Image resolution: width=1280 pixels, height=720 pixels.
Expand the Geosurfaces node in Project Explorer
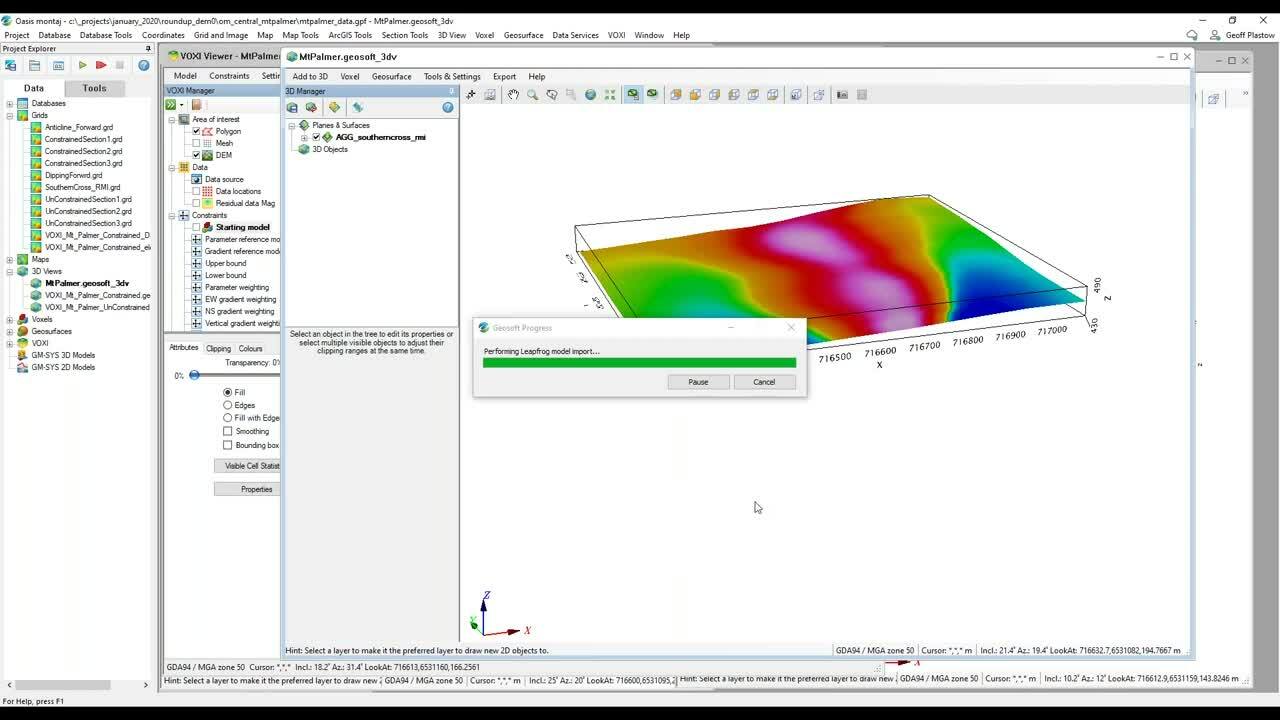[x=10, y=331]
